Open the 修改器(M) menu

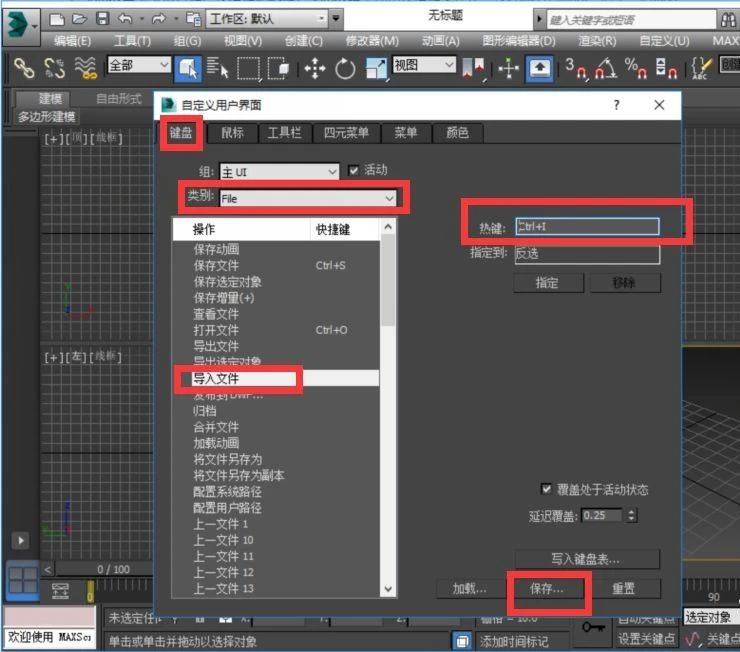[372, 41]
